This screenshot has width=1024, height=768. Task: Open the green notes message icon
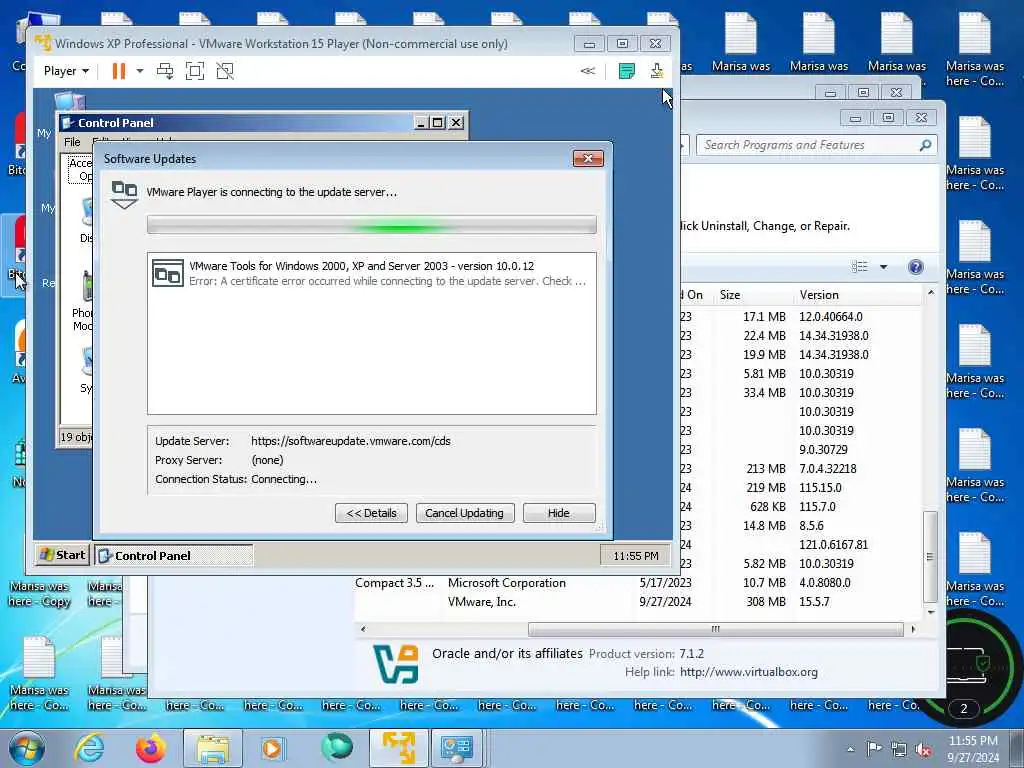(x=626, y=71)
